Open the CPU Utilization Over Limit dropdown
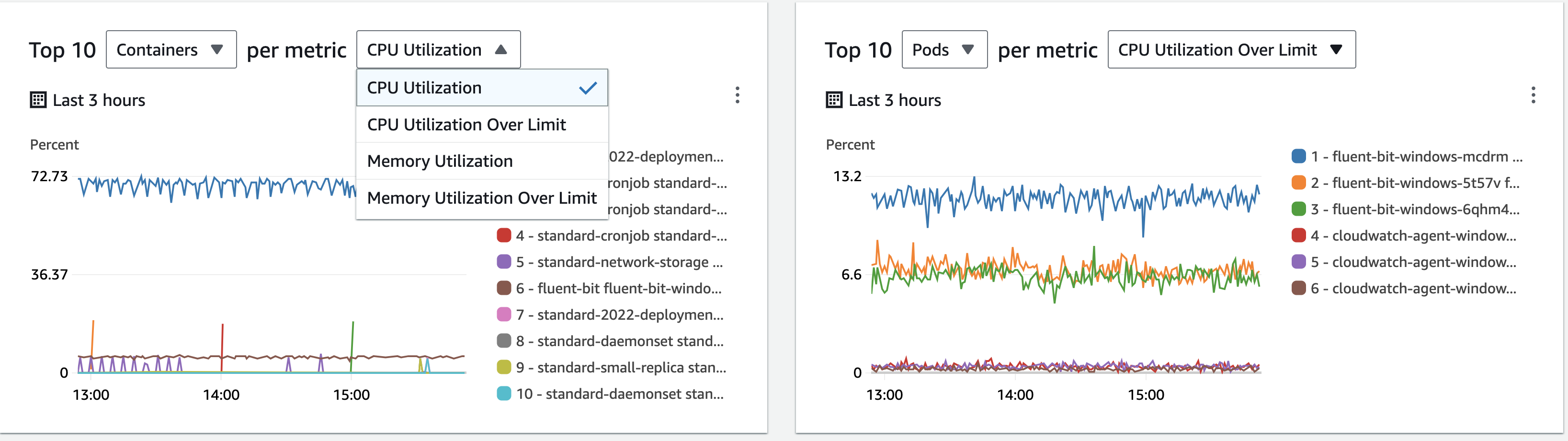Screen dimensions: 1568x441 1231,49
